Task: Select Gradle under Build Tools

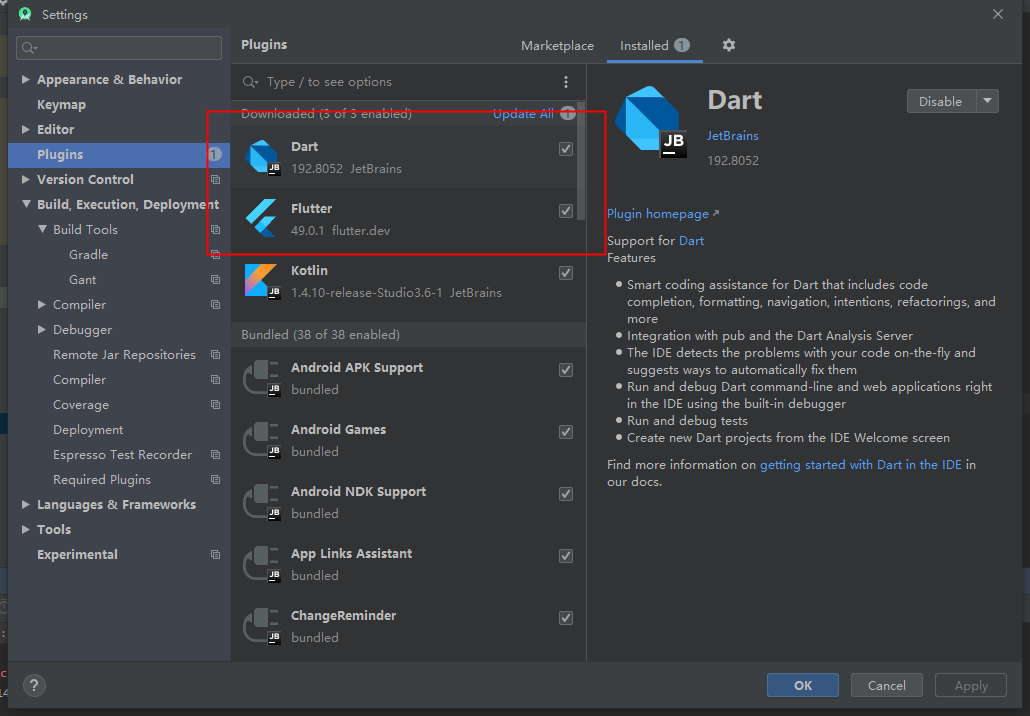Action: tap(88, 254)
